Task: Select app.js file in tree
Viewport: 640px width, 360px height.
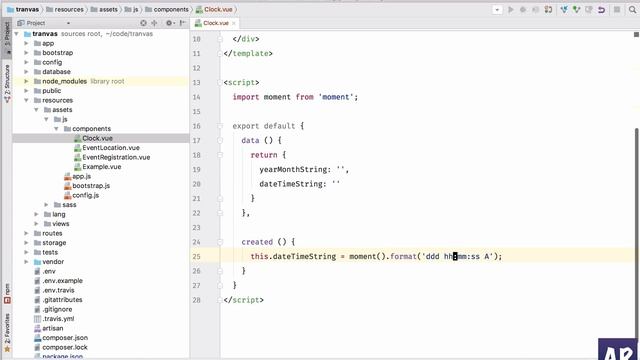Action: [78, 176]
